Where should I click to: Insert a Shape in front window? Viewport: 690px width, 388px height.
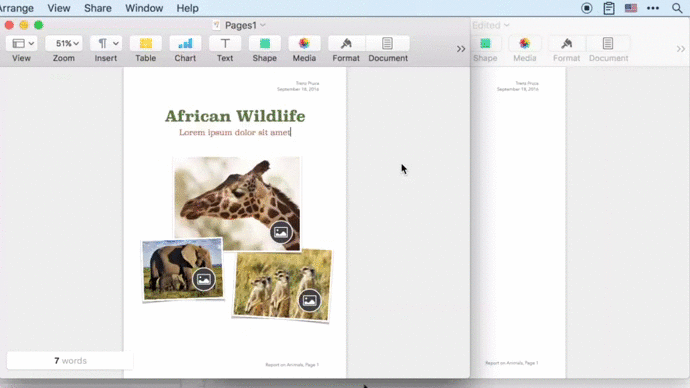pyautogui.click(x=264, y=43)
